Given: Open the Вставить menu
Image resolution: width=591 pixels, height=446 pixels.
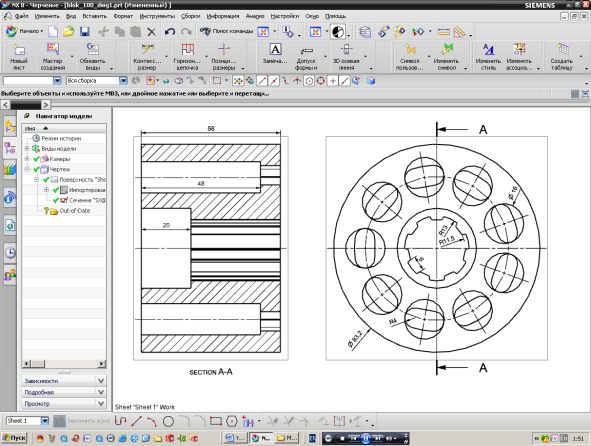Looking at the screenshot, I should tap(95, 16).
